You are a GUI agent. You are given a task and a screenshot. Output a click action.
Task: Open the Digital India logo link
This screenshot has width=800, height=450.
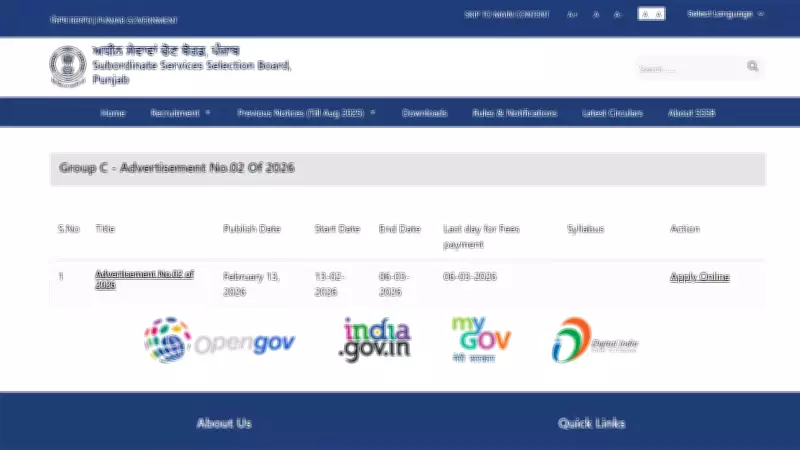(595, 341)
